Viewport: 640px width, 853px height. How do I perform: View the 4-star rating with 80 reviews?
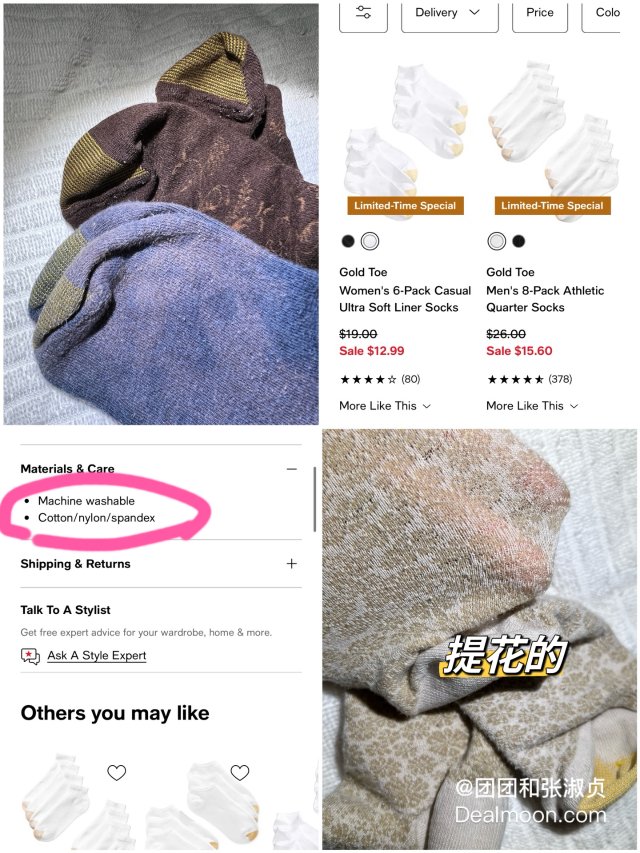[380, 379]
